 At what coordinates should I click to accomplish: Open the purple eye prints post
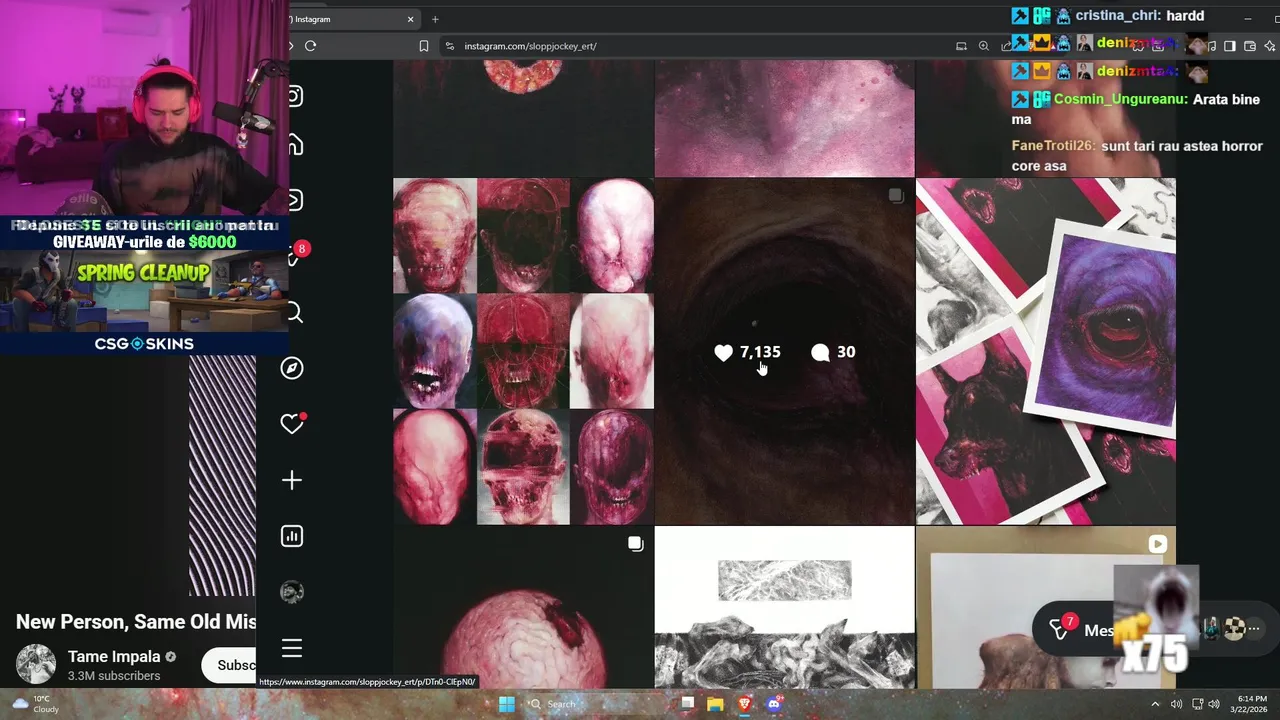pyautogui.click(x=1046, y=352)
